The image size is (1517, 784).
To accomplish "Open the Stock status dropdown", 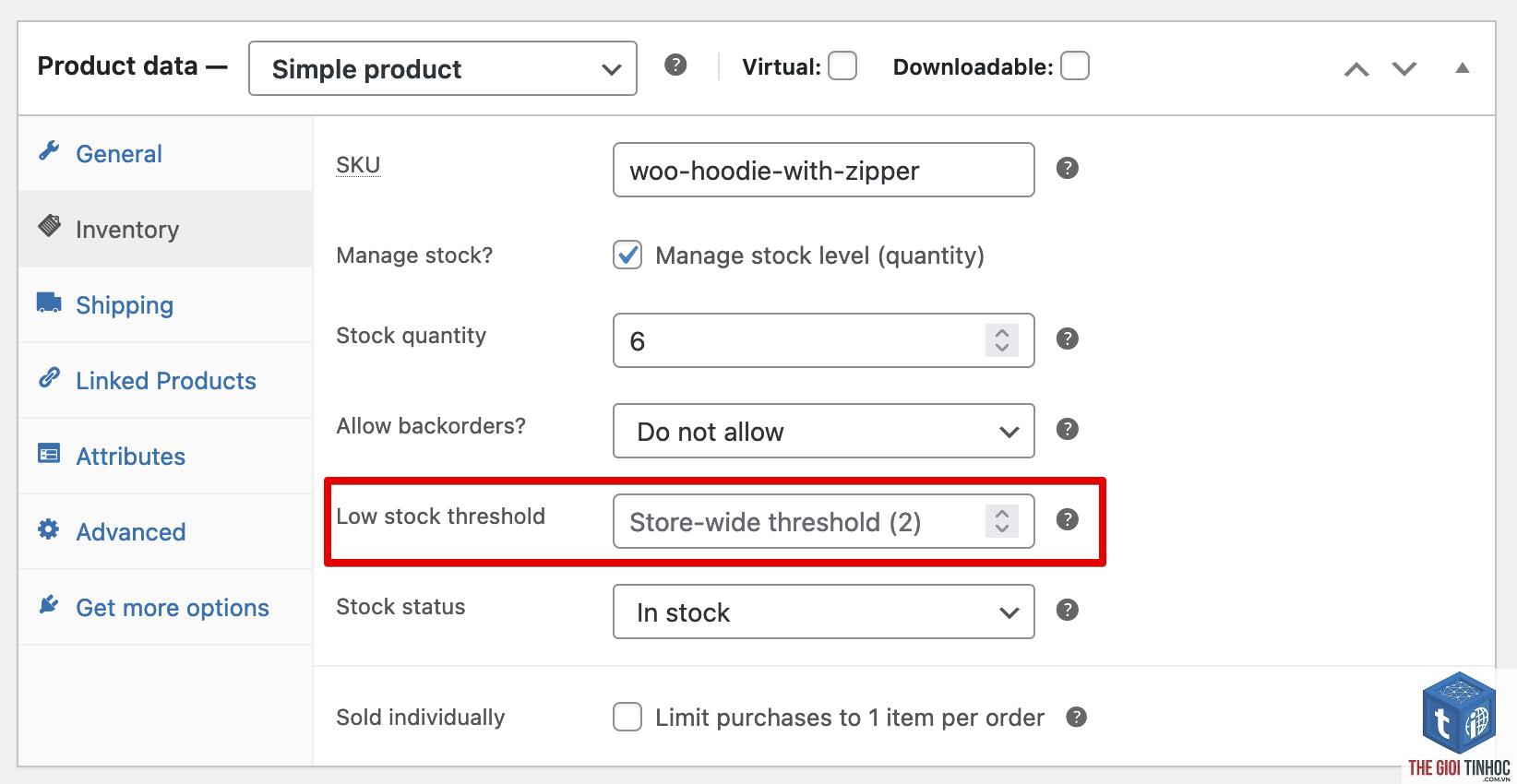I will pos(824,612).
